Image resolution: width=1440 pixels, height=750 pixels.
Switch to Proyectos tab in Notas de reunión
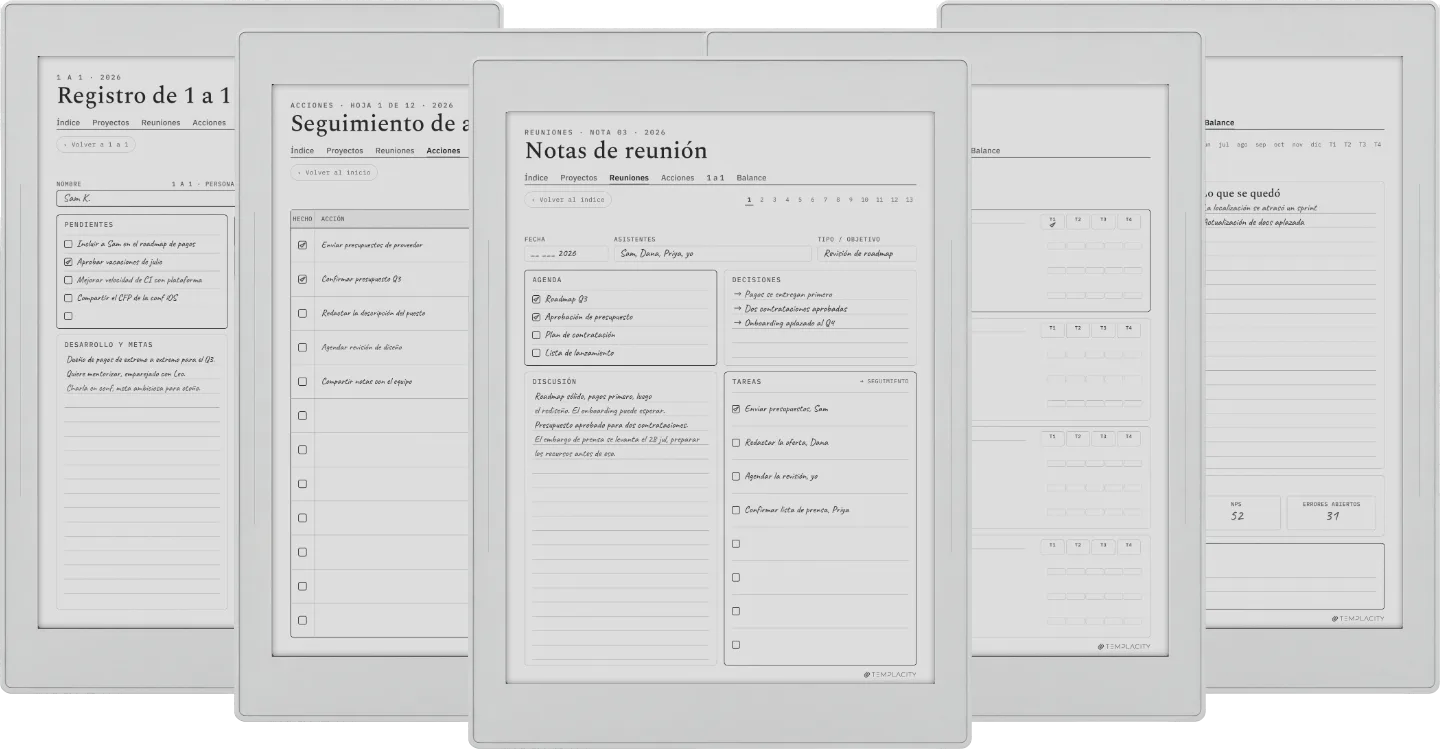[579, 178]
